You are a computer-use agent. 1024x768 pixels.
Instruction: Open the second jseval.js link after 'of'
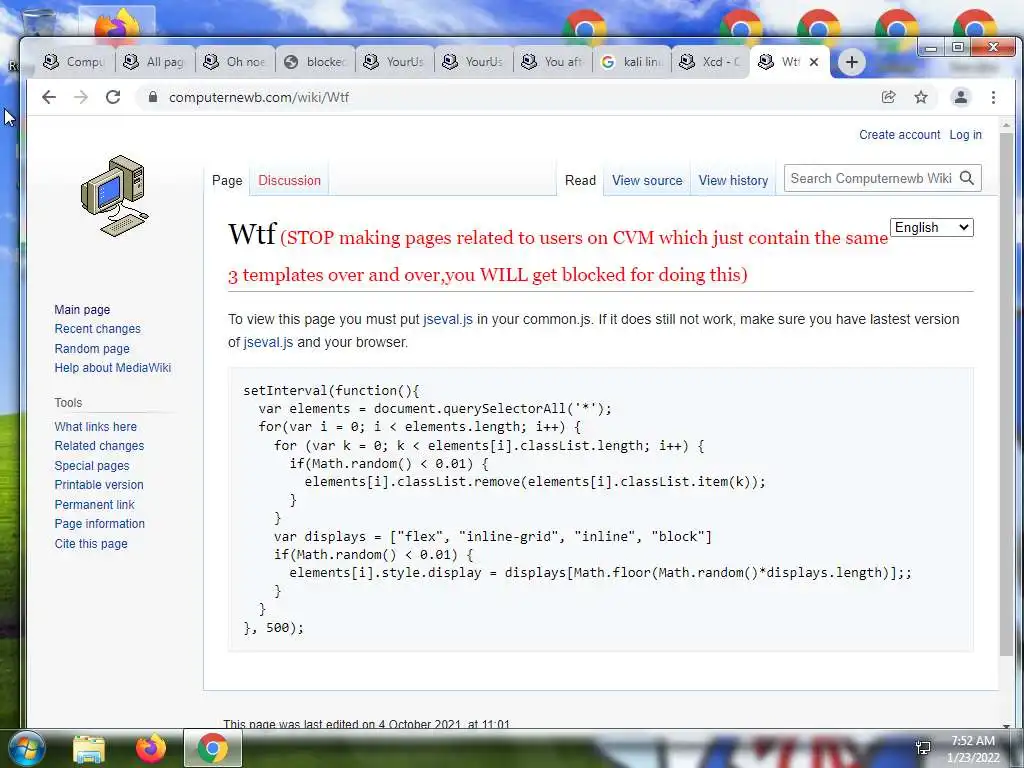coord(268,342)
